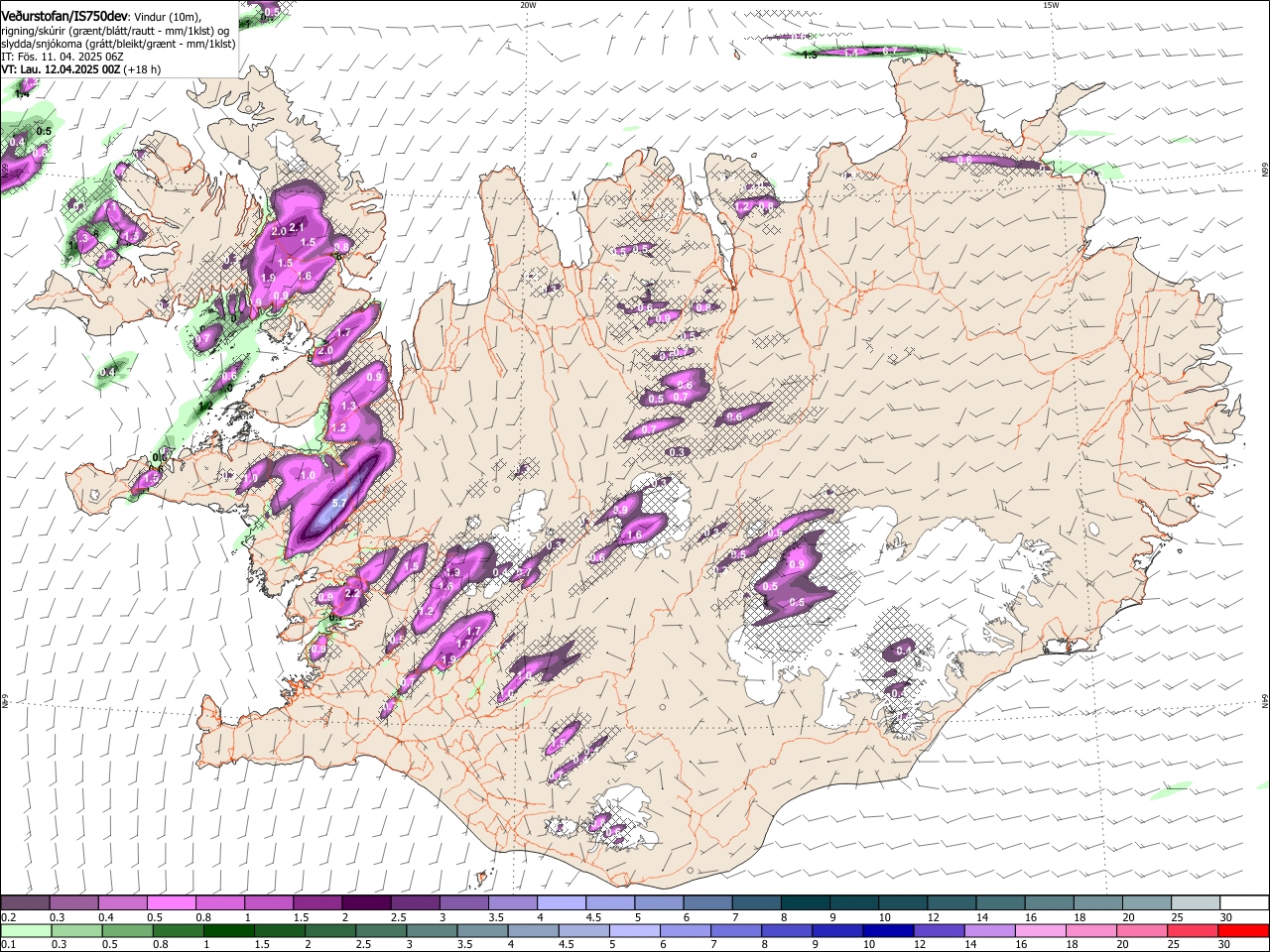Click the '0.1' label under lower legend row
Viewport: 1270px width, 952px height.
click(x=8, y=944)
